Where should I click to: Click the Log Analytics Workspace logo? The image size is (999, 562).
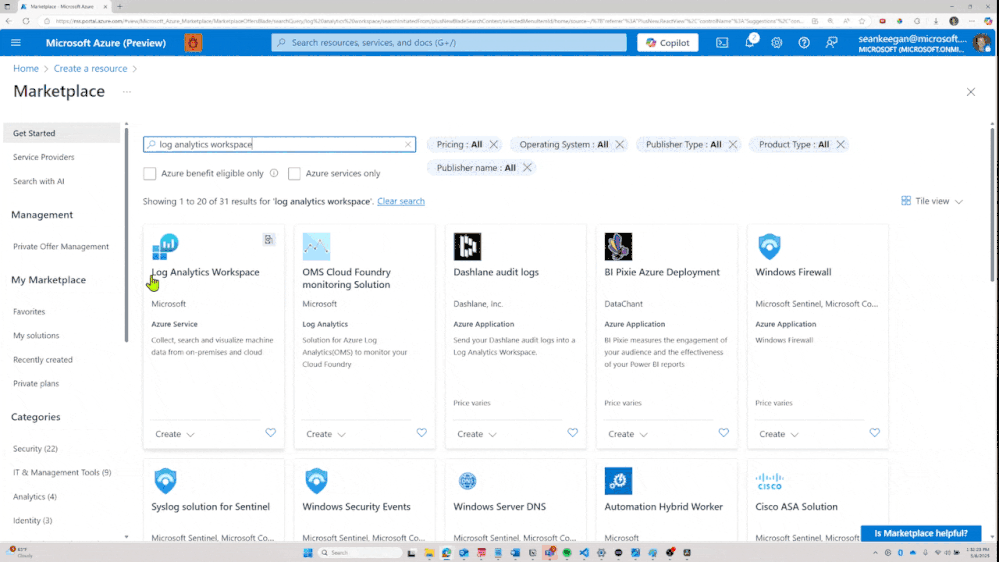[166, 247]
